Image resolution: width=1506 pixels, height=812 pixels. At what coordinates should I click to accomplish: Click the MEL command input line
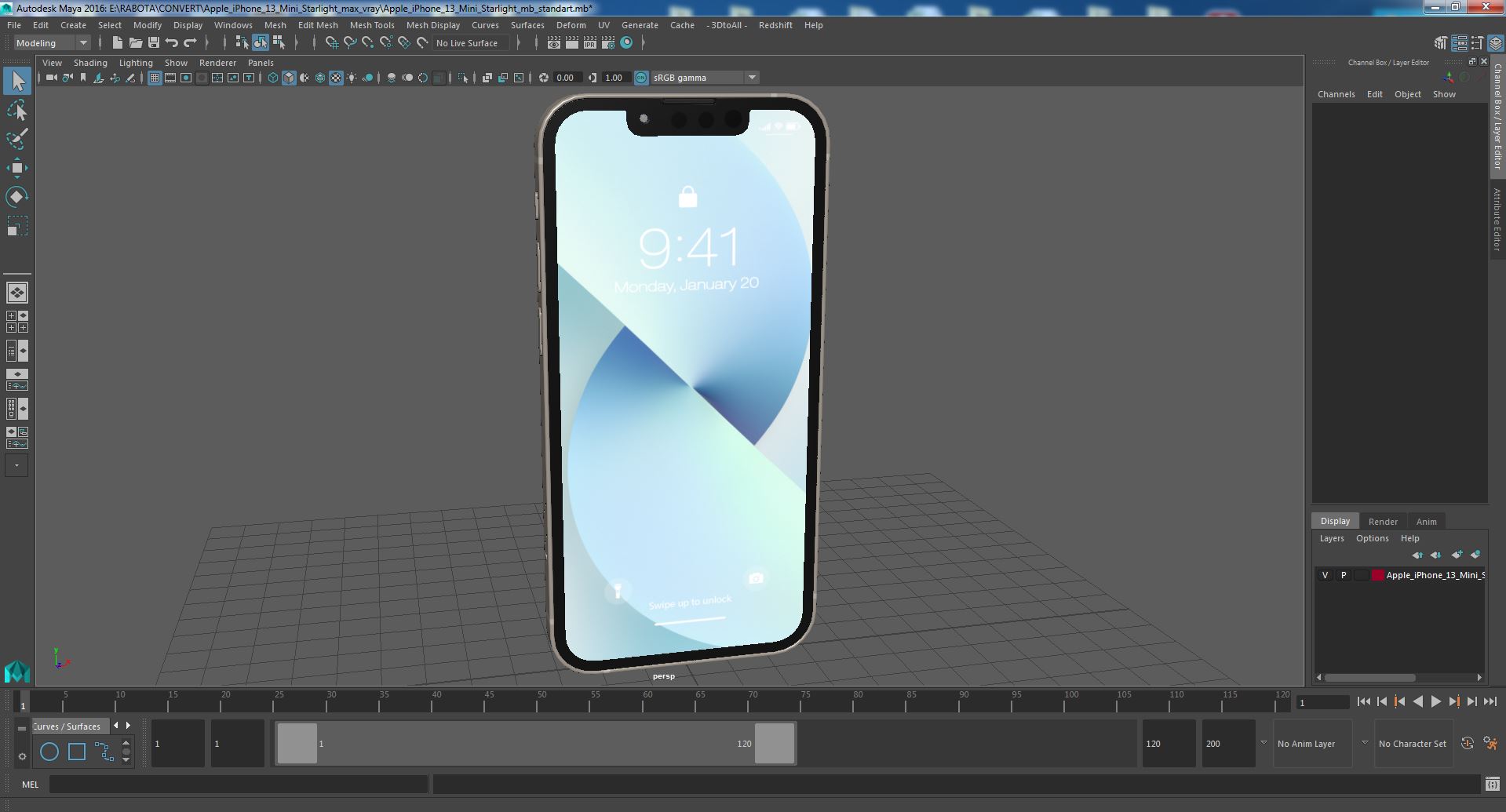point(239,784)
